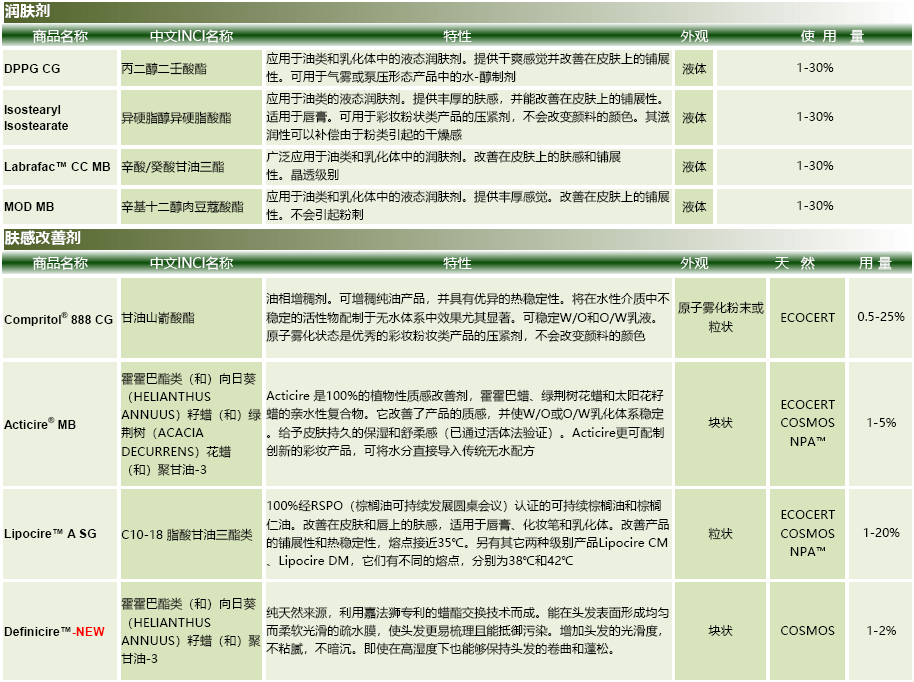The height and width of the screenshot is (682, 914).
Task: Click the red NEW label beside Definicire
Action: pyautogui.click(x=90, y=632)
